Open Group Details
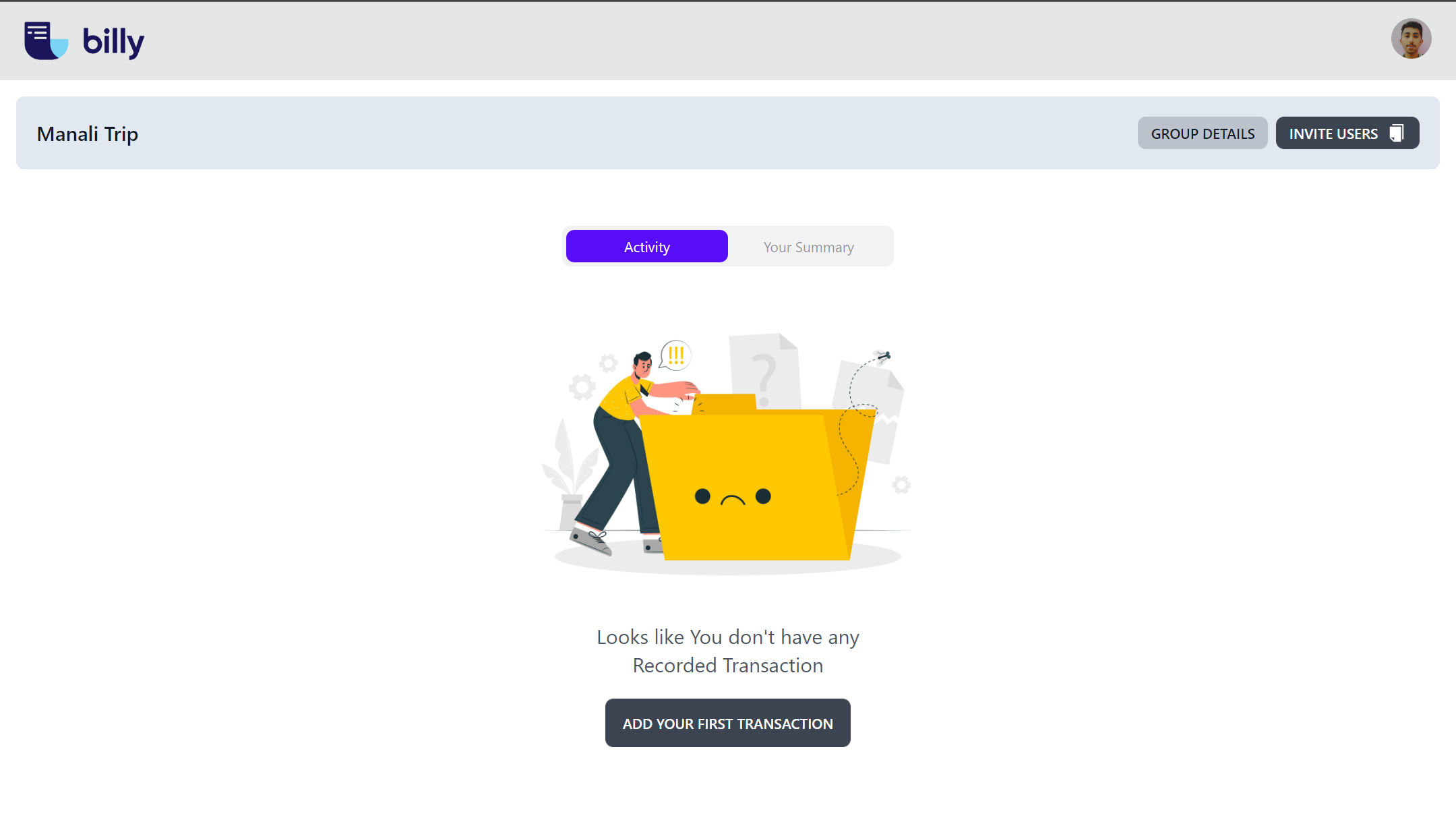1456x820 pixels. coord(1202,134)
